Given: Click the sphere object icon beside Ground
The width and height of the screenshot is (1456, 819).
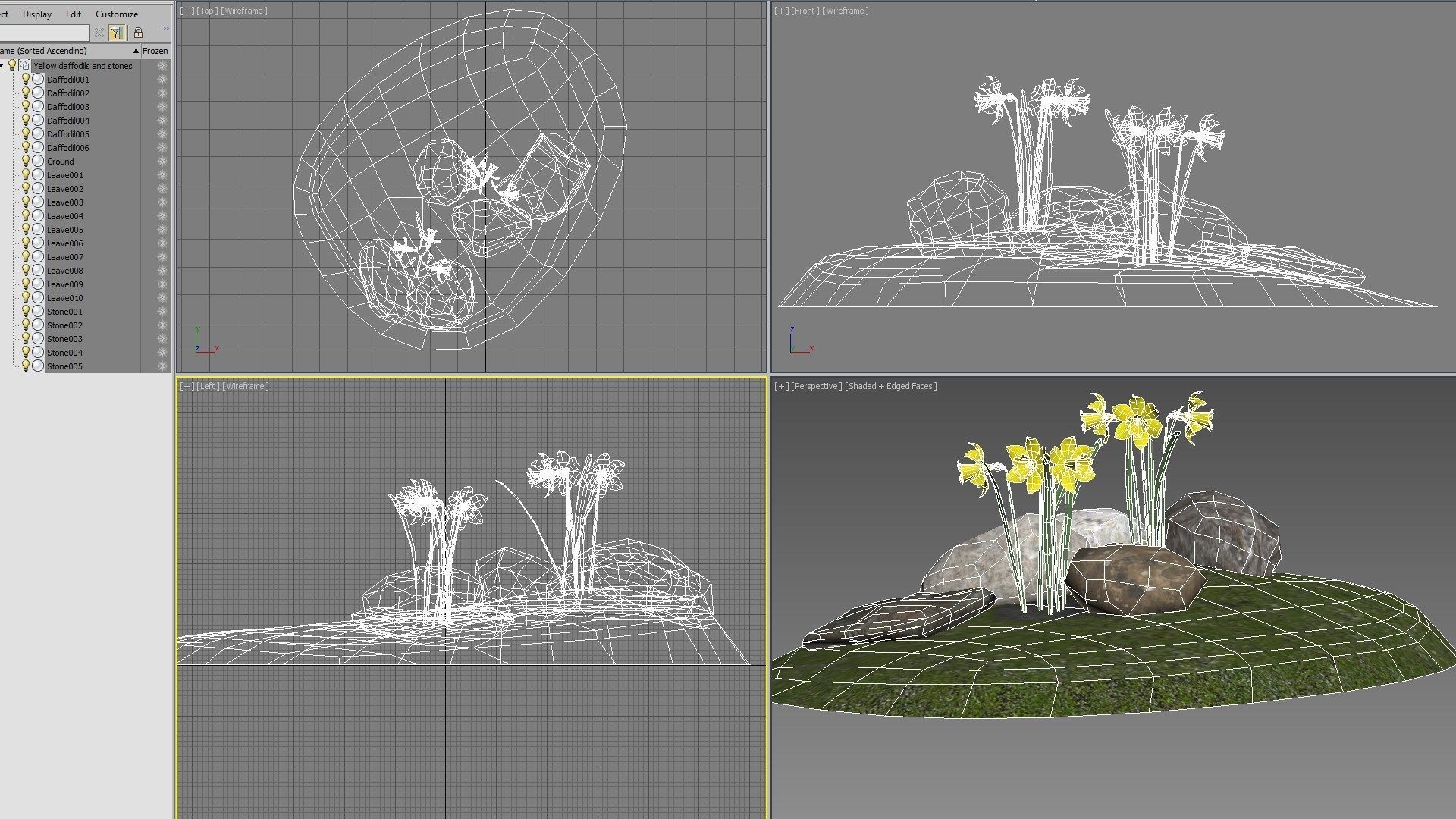Looking at the screenshot, I should click(38, 162).
